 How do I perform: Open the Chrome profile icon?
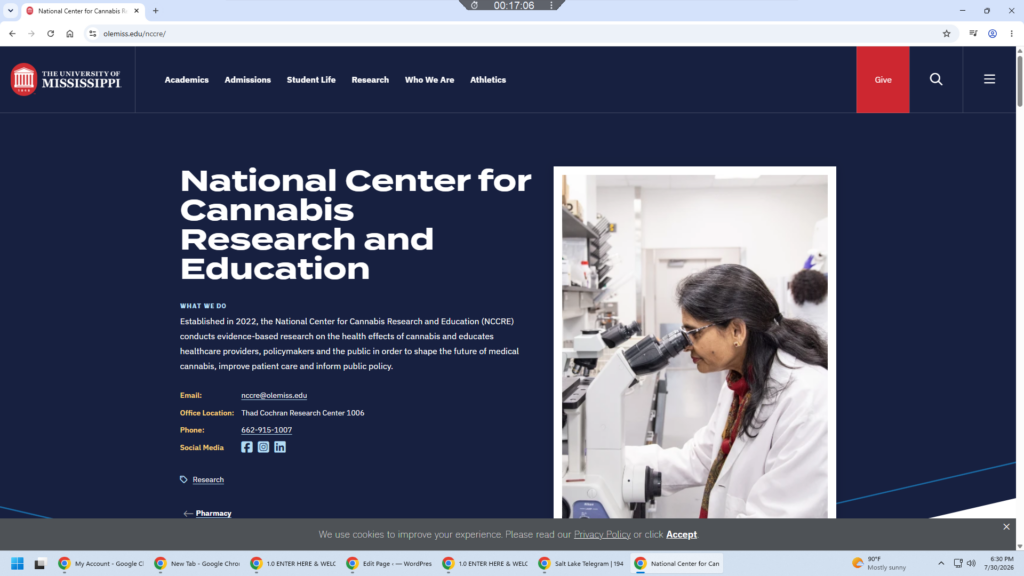click(x=992, y=34)
